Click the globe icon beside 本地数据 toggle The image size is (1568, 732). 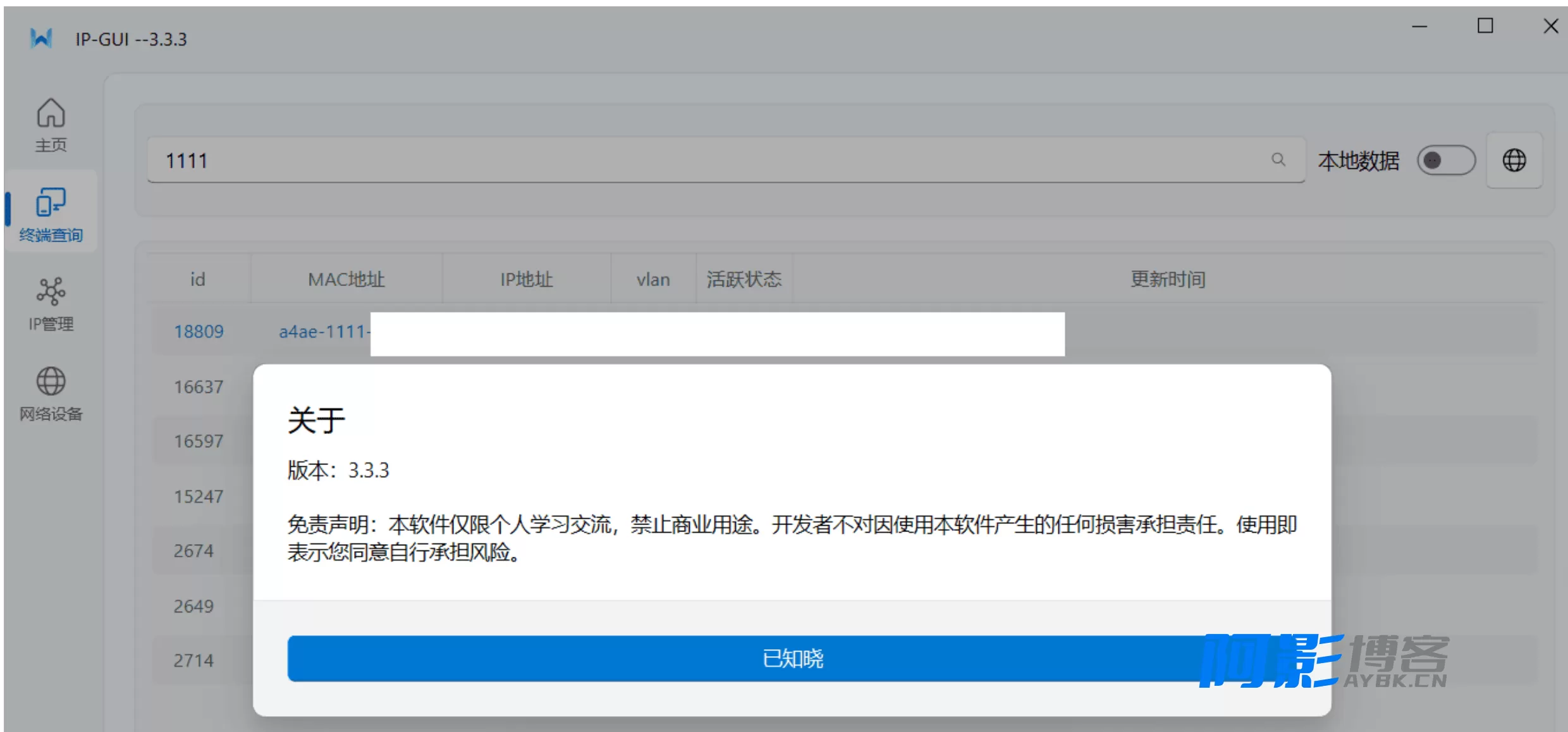coord(1514,160)
